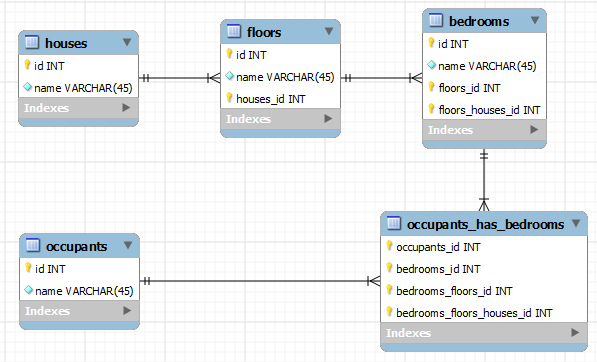This screenshot has height=362, width=597.
Task: Expand Indexes section of occupants_has_bedrooms
Action: (575, 333)
